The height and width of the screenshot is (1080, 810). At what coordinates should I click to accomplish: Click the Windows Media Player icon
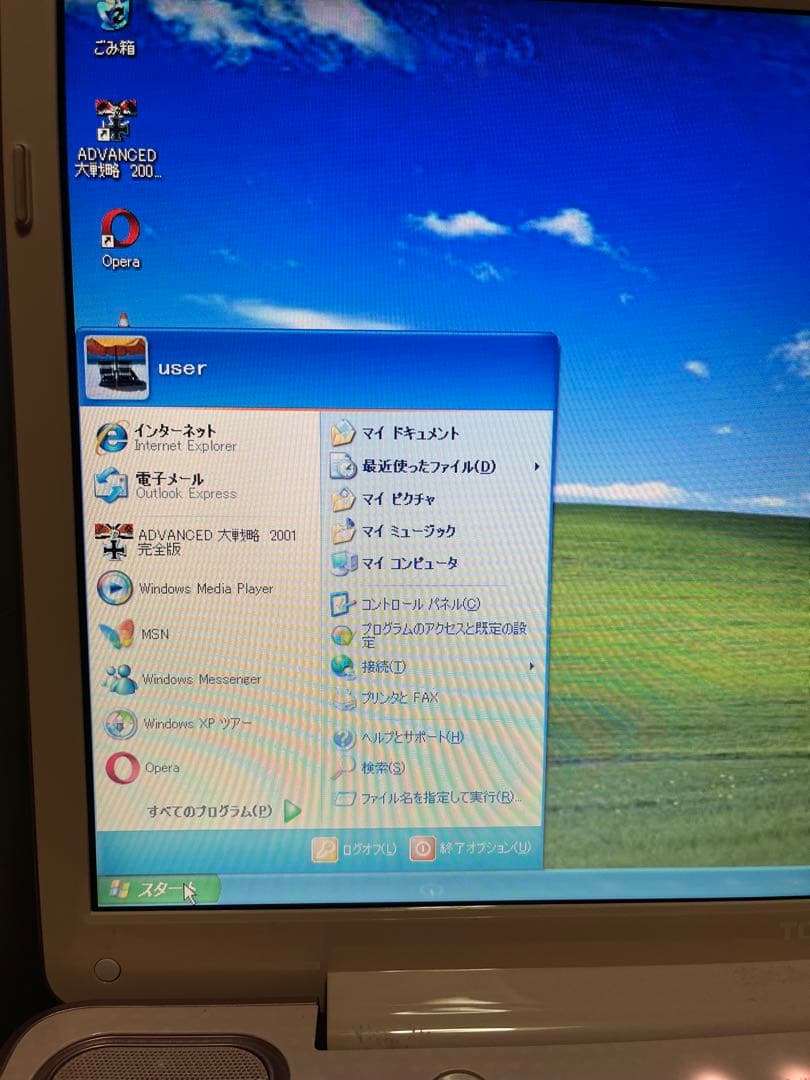[x=114, y=588]
